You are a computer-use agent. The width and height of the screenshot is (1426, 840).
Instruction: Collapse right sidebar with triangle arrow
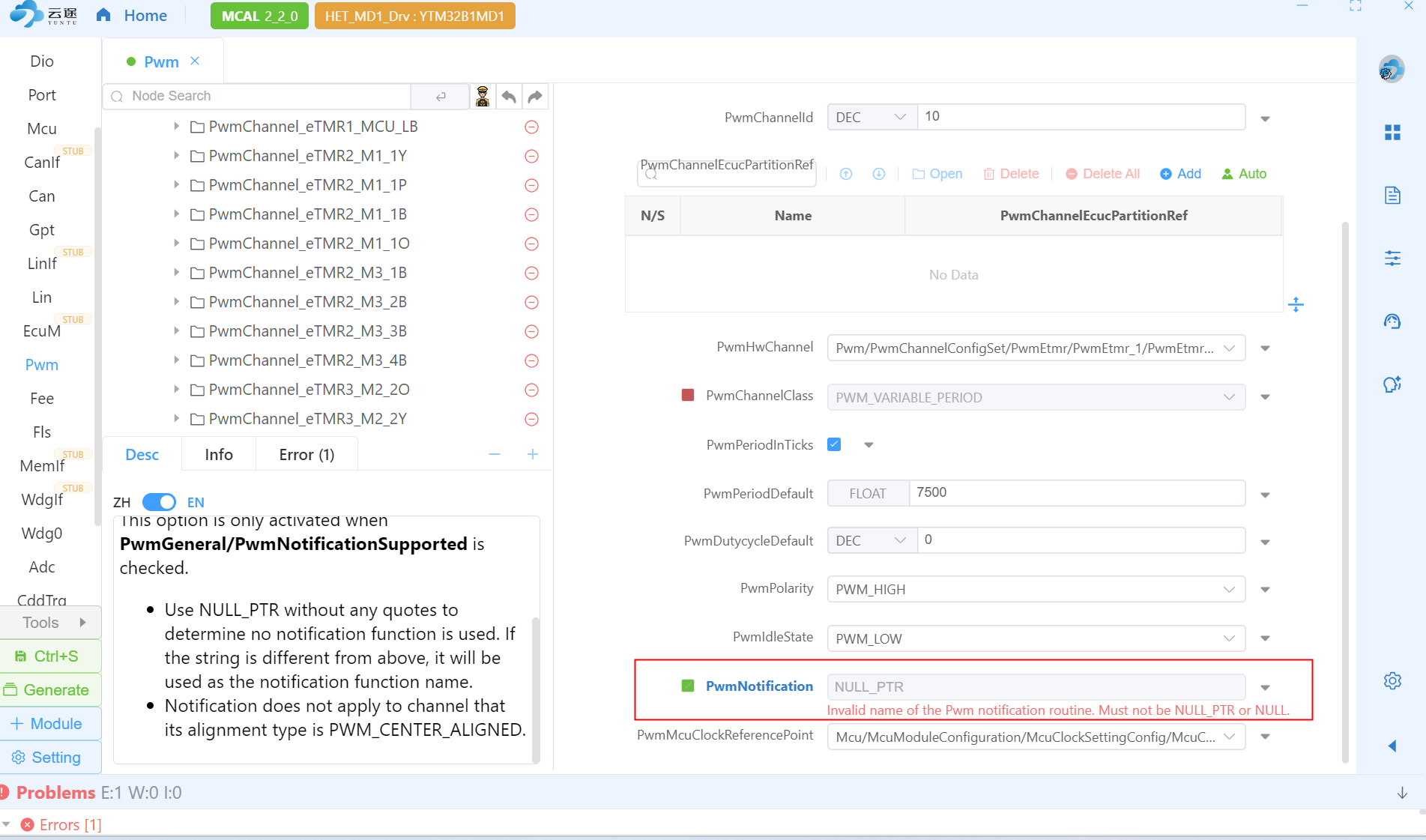point(1392,746)
